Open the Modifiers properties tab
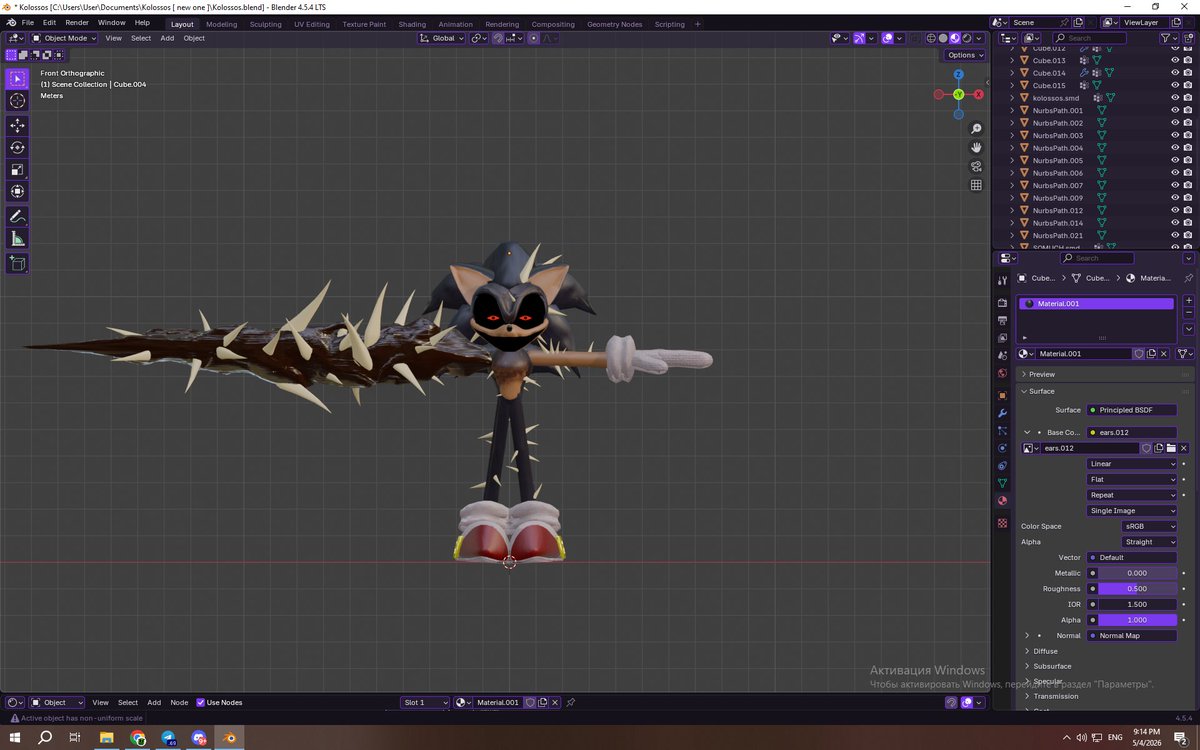The width and height of the screenshot is (1200, 750). (x=1002, y=413)
